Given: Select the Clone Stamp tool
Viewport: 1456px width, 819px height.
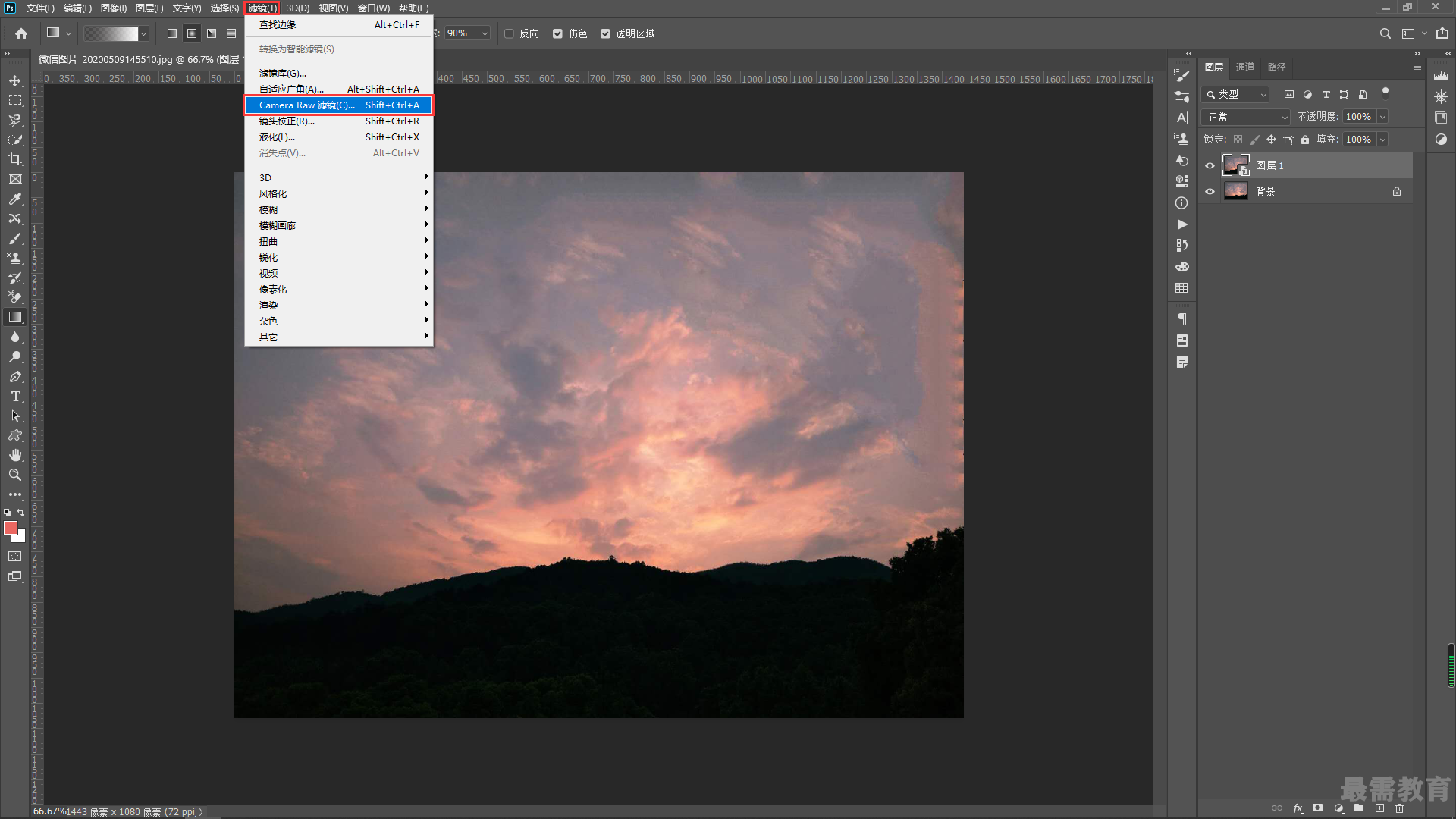Looking at the screenshot, I should pyautogui.click(x=15, y=258).
